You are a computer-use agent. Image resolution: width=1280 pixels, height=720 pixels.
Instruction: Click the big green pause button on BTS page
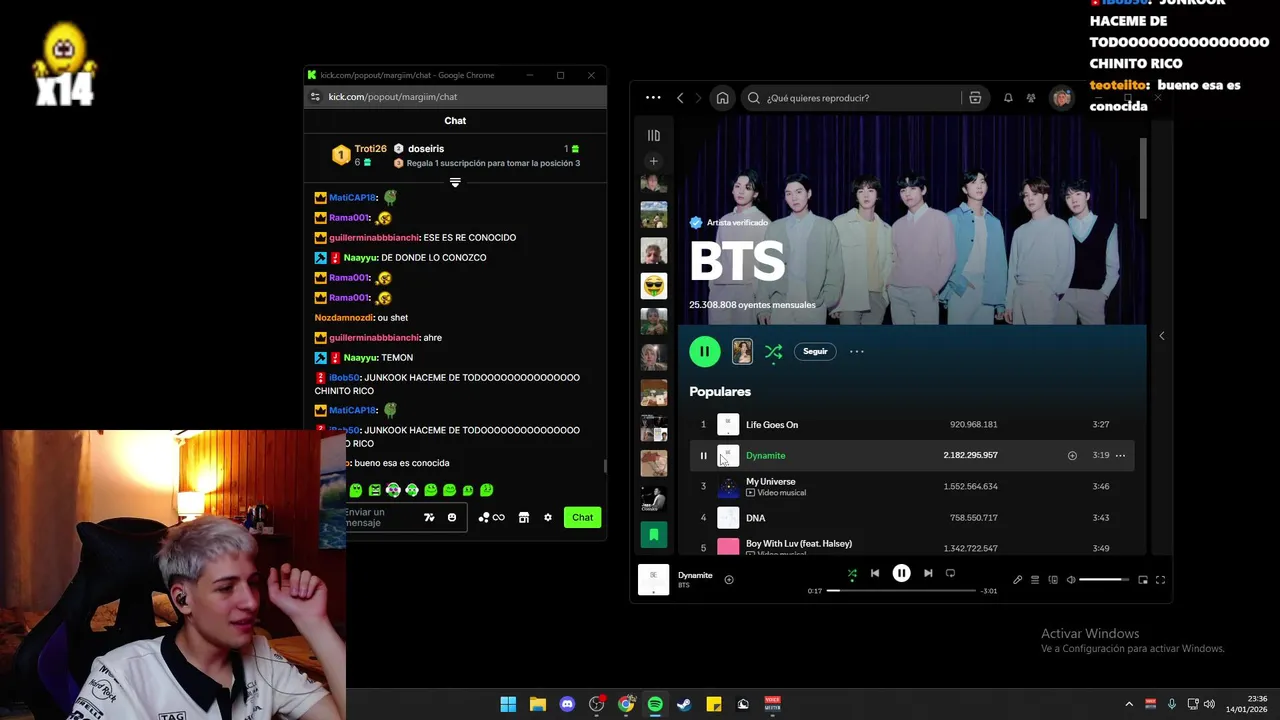click(x=704, y=351)
